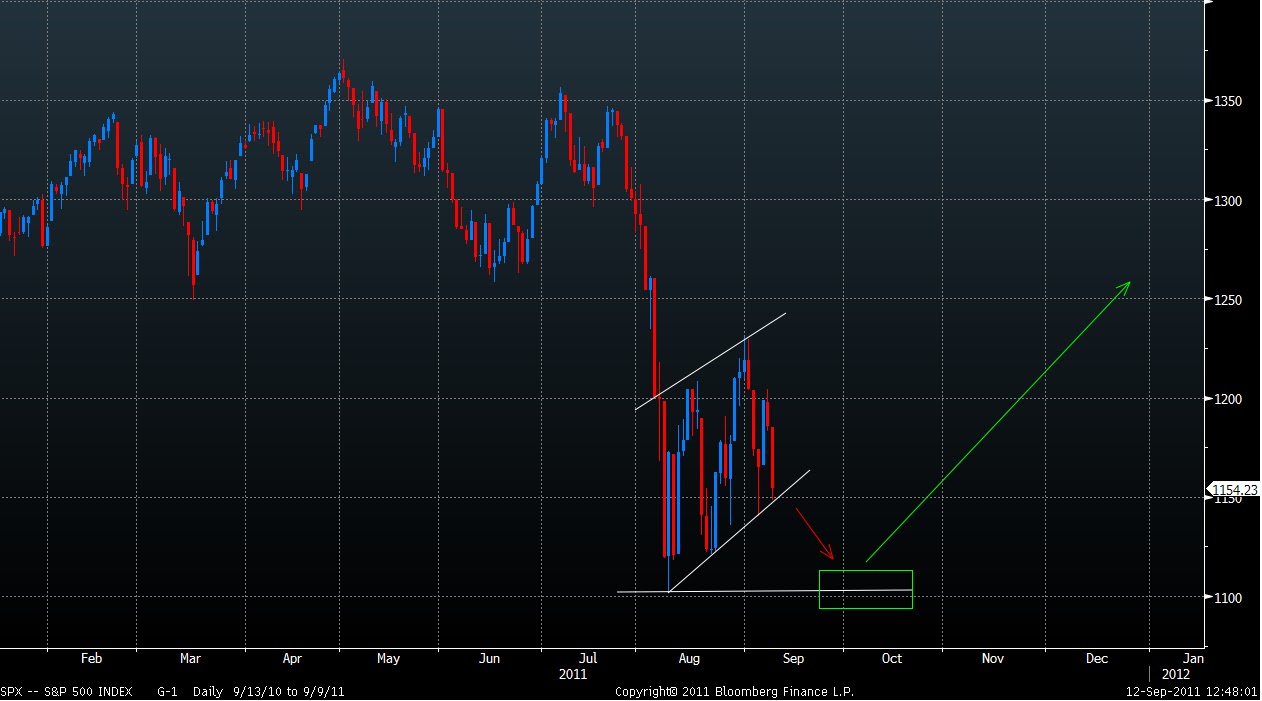Select the May month label on time axis

pyautogui.click(x=388, y=659)
